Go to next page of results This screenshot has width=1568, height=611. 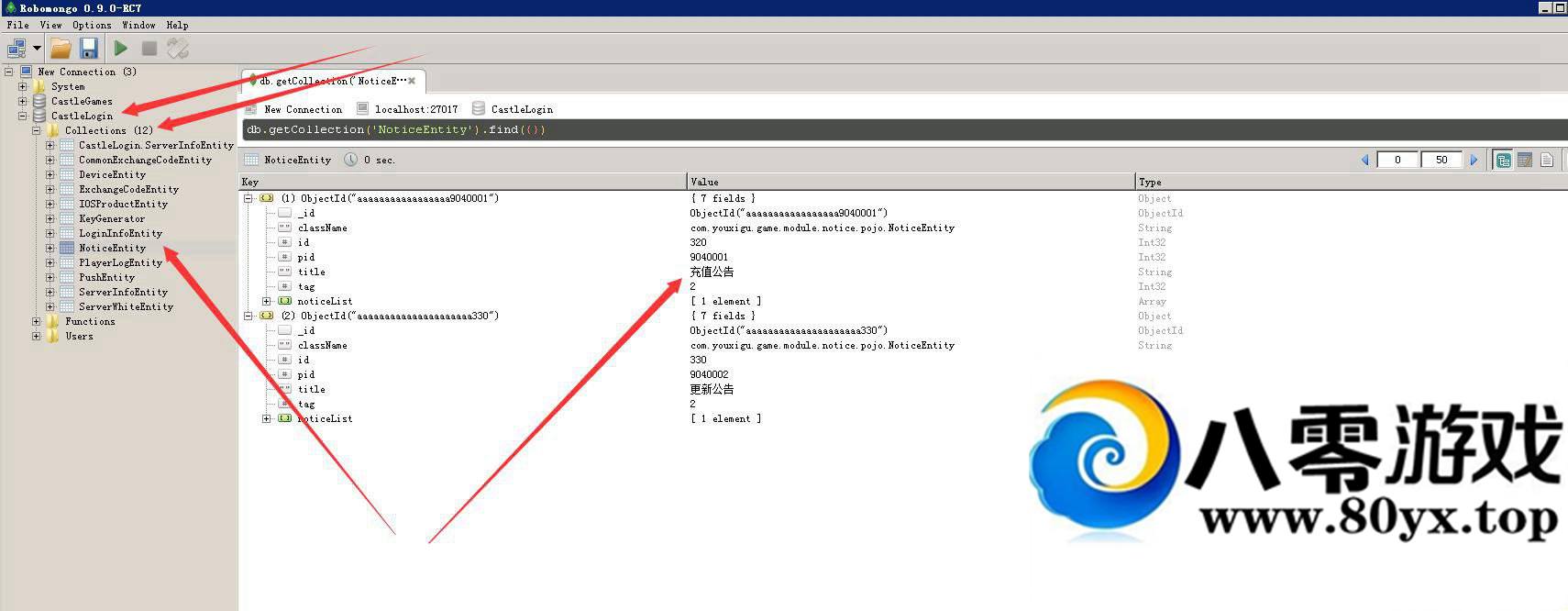click(1474, 160)
